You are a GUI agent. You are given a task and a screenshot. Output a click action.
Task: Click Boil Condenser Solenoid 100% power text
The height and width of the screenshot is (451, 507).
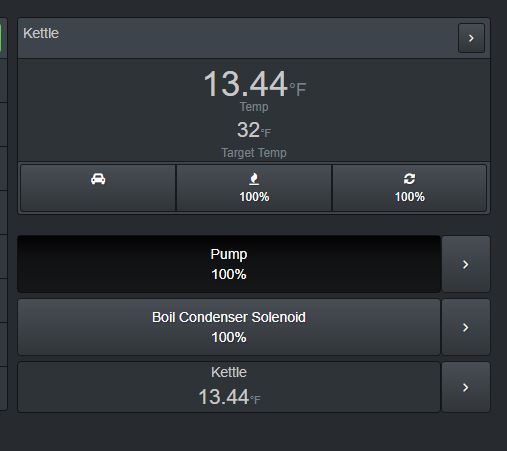229,337
